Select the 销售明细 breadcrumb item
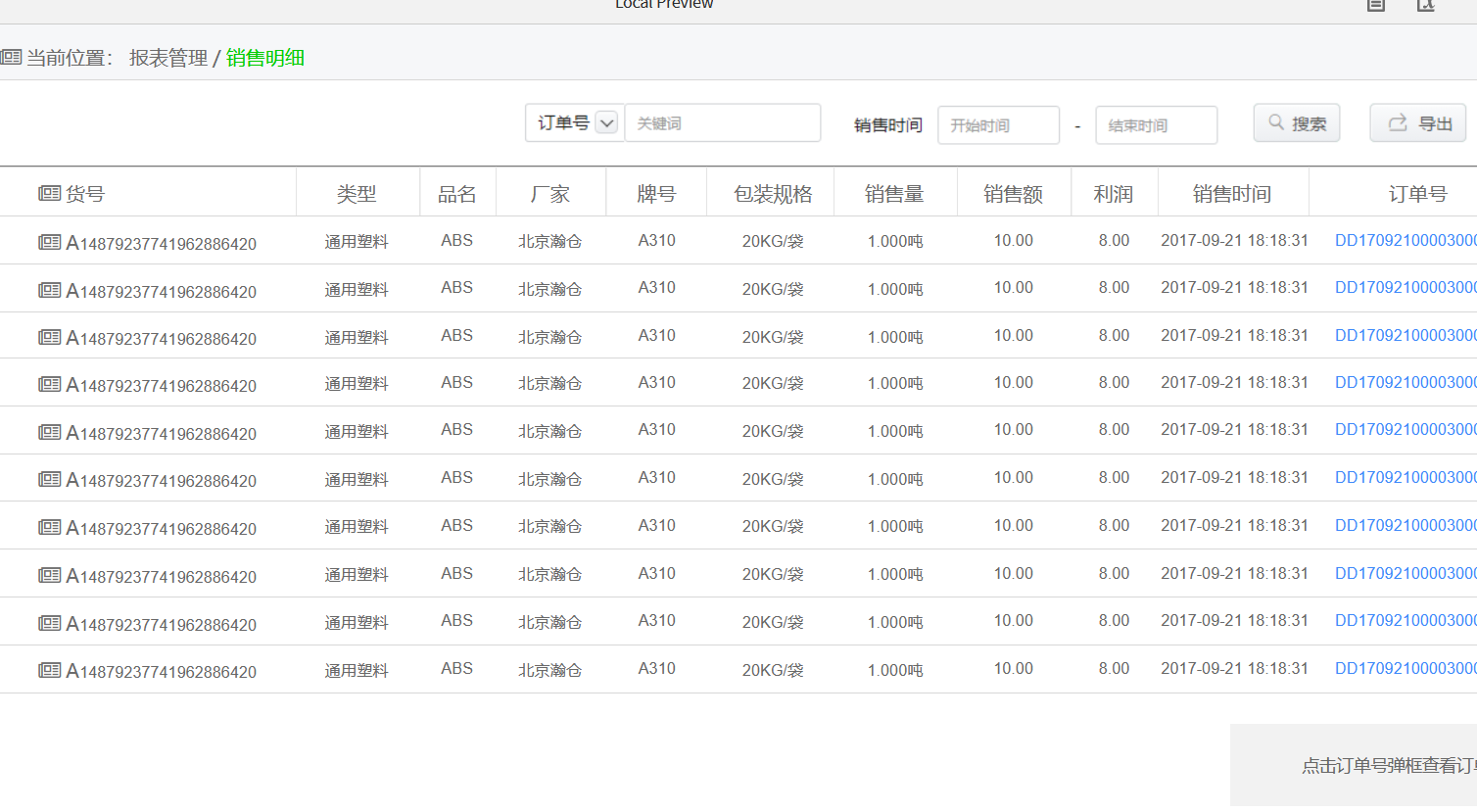The width and height of the screenshot is (1477, 812). (265, 58)
